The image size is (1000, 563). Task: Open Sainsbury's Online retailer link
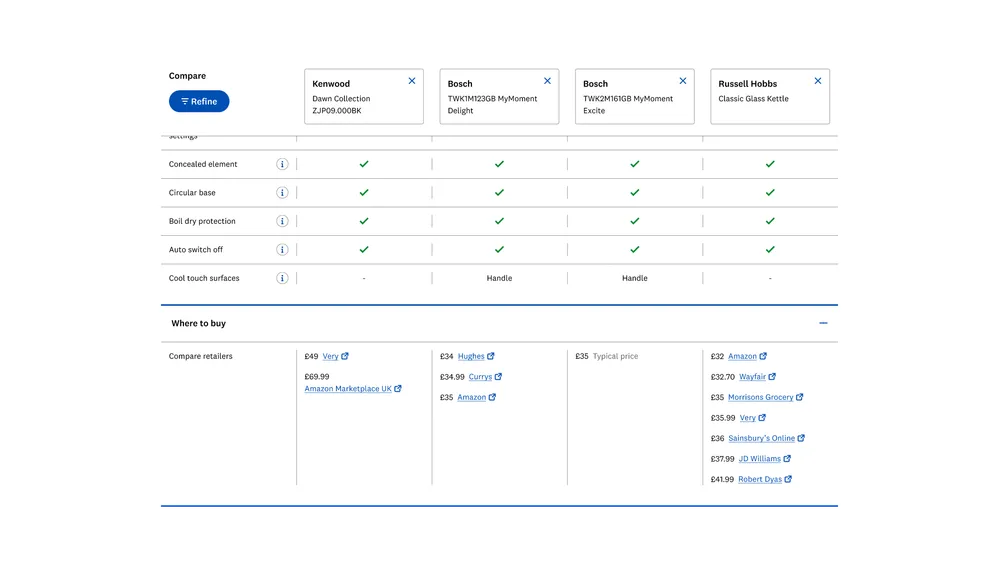[x=761, y=438]
